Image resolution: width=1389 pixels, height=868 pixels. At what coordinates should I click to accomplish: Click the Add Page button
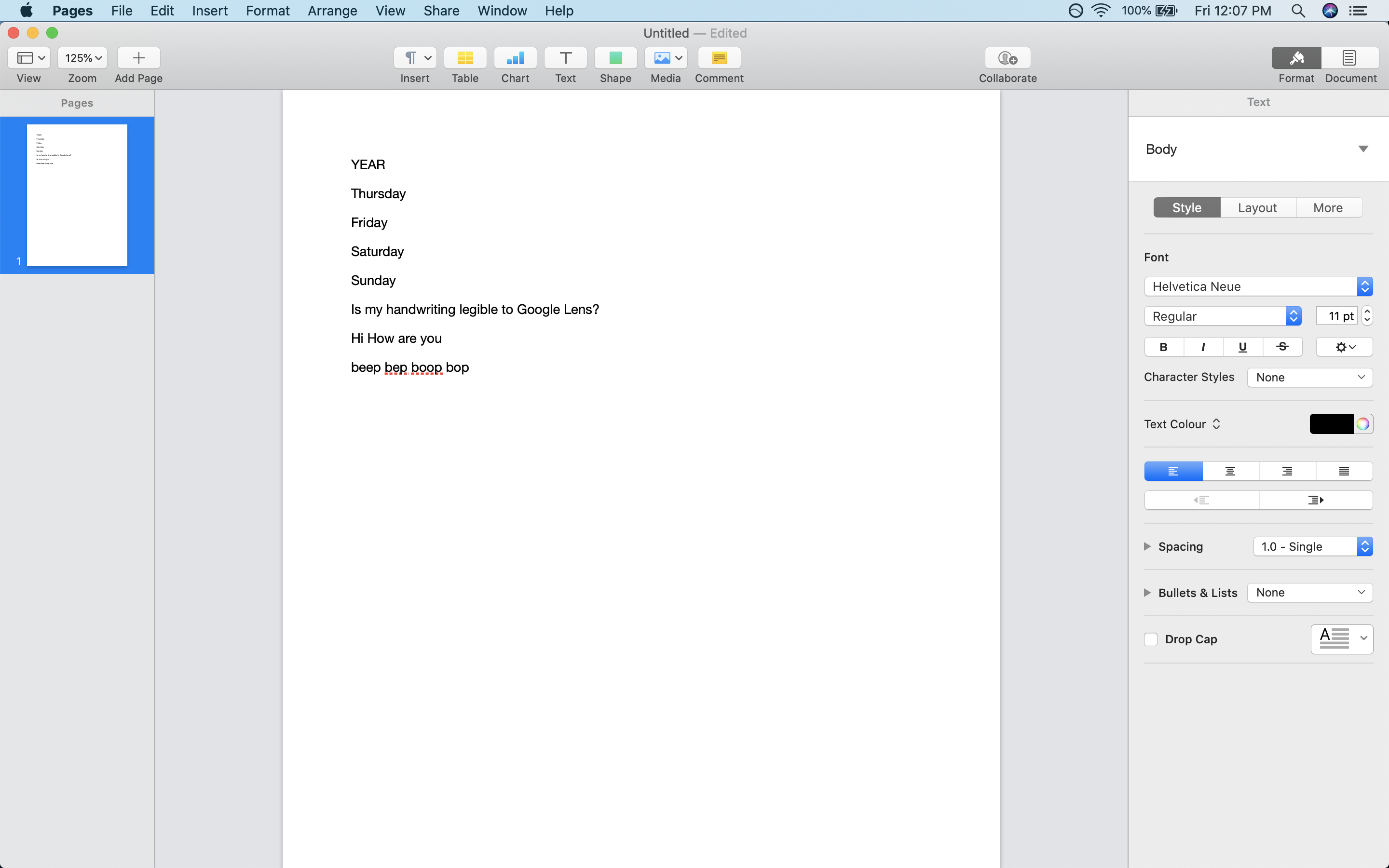coord(138,58)
